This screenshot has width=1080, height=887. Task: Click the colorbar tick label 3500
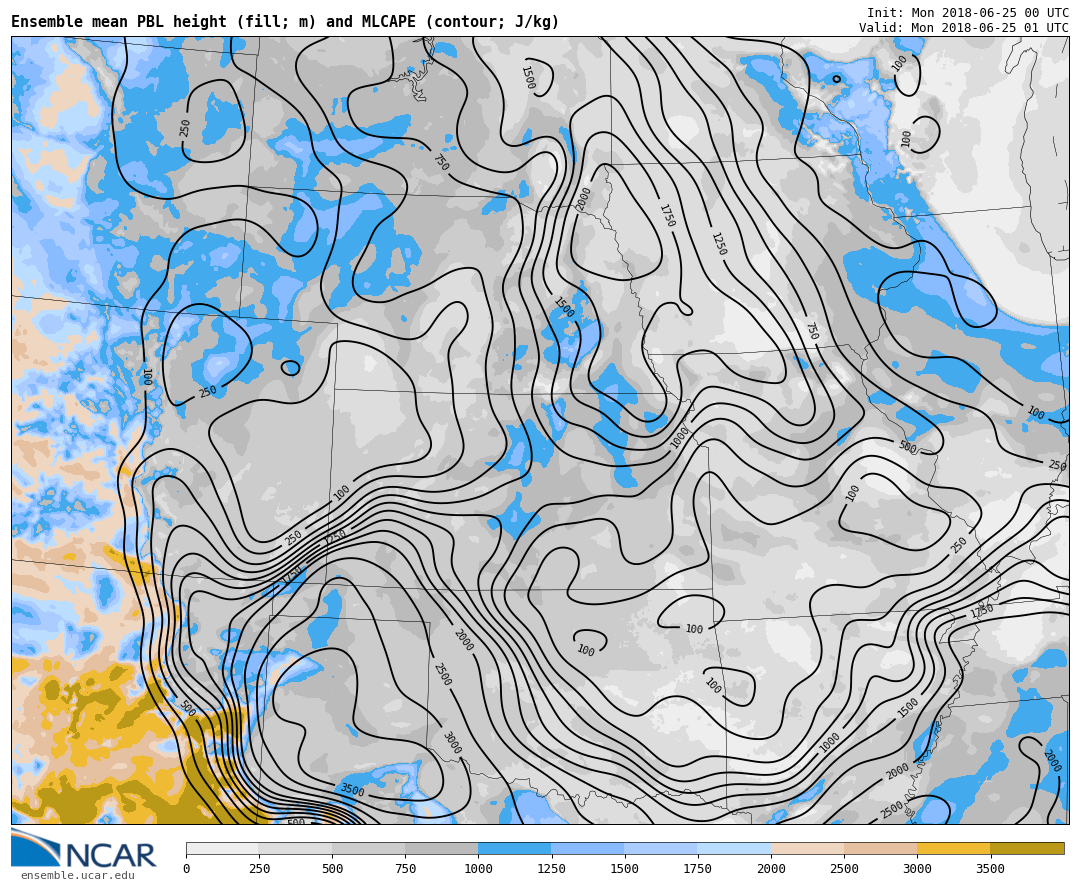tap(990, 869)
